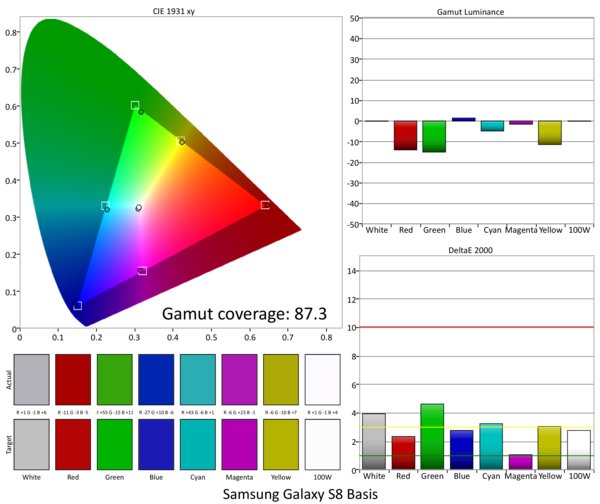Click the 'R-6 G-10 B+7' value under Yellow swatch
Image resolution: width=600 pixels, height=504 pixels.
pos(281,412)
